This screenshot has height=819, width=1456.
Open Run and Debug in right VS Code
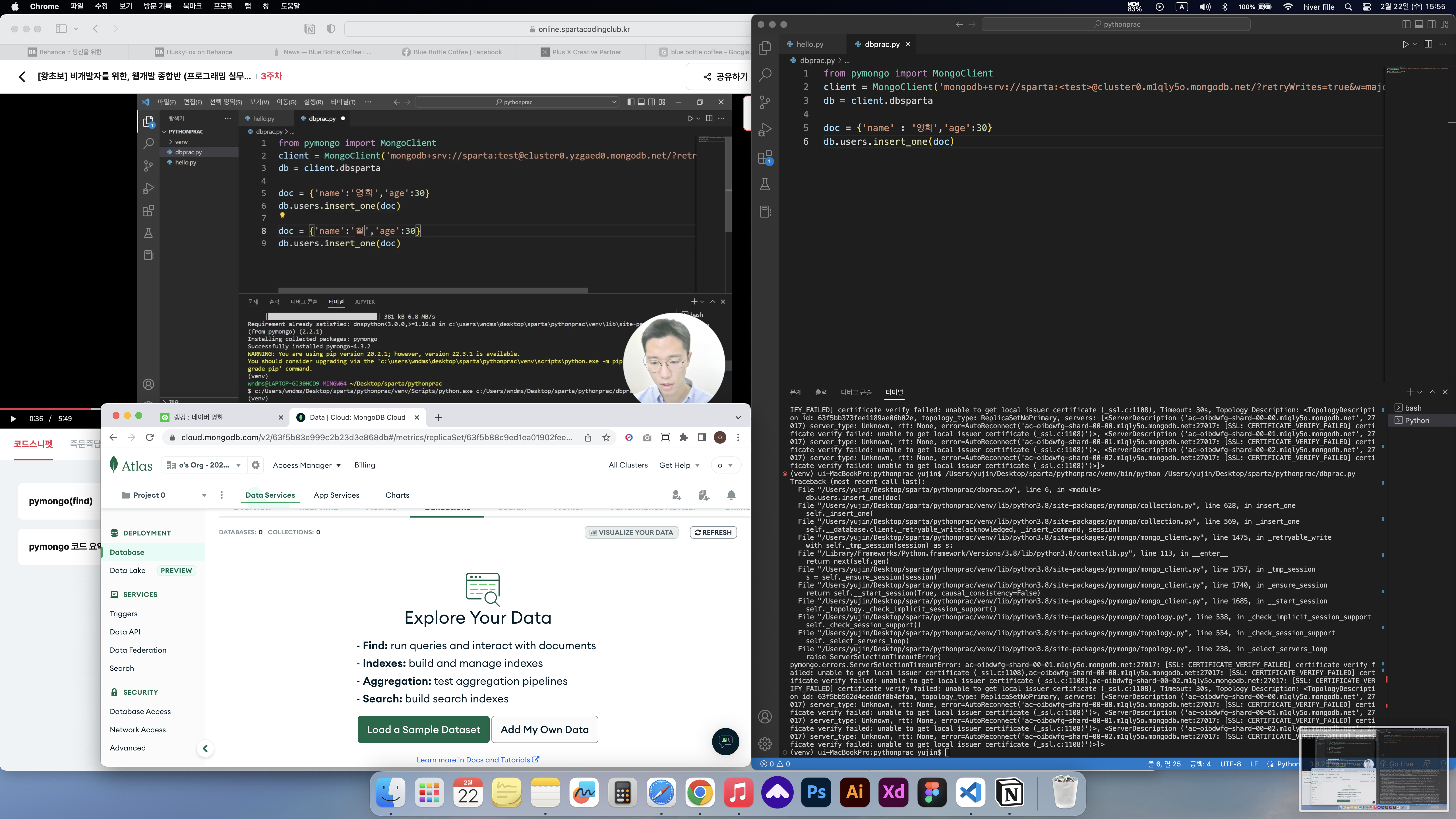coord(765,129)
